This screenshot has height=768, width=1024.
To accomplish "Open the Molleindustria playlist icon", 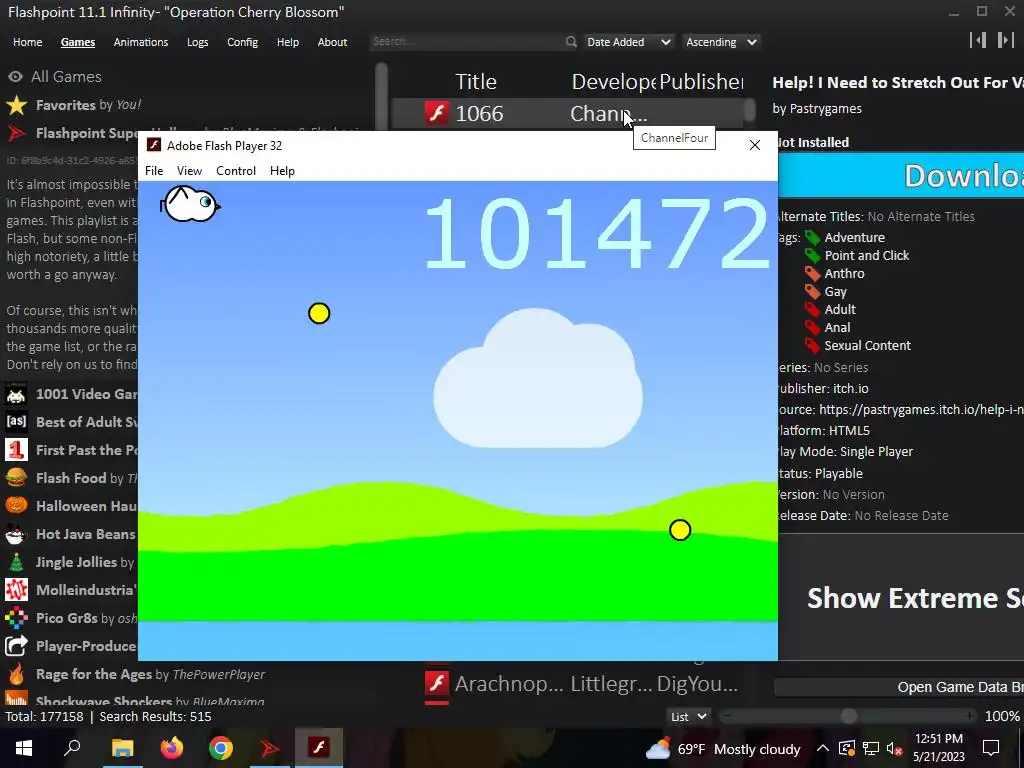I will (x=16, y=590).
